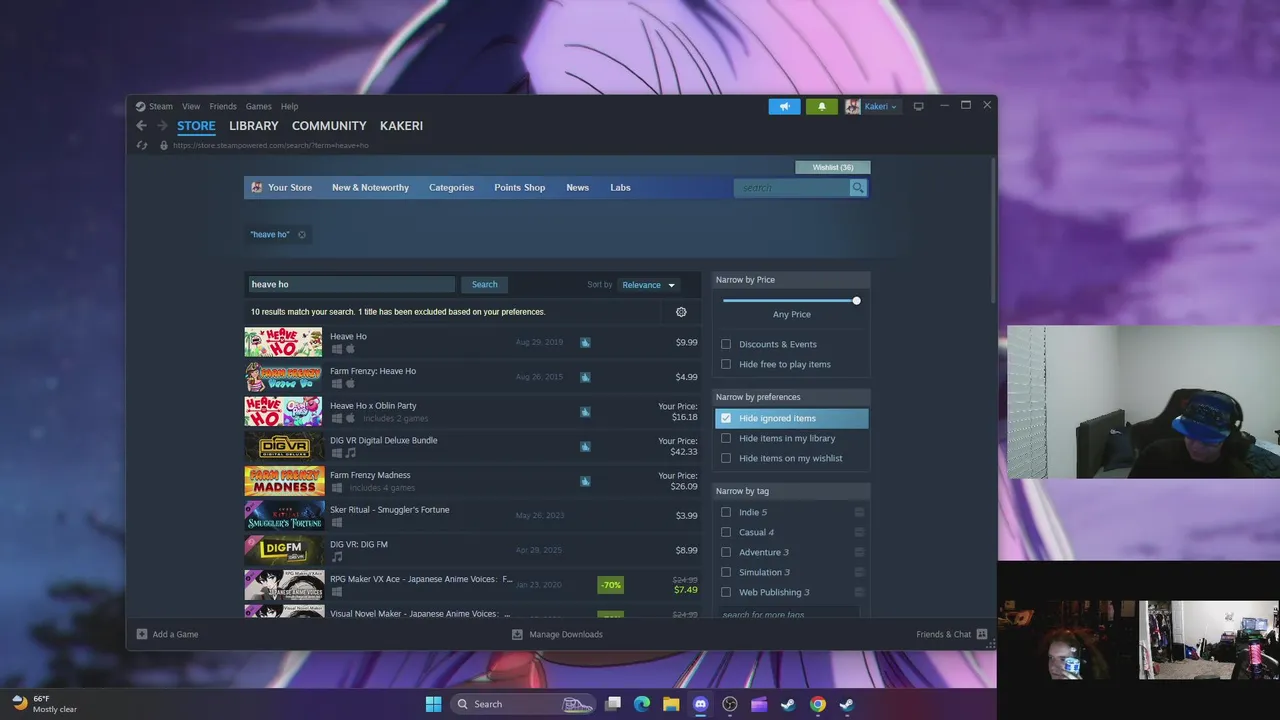Expand the Your Store menu
This screenshot has height=720, width=1280.
(290, 188)
